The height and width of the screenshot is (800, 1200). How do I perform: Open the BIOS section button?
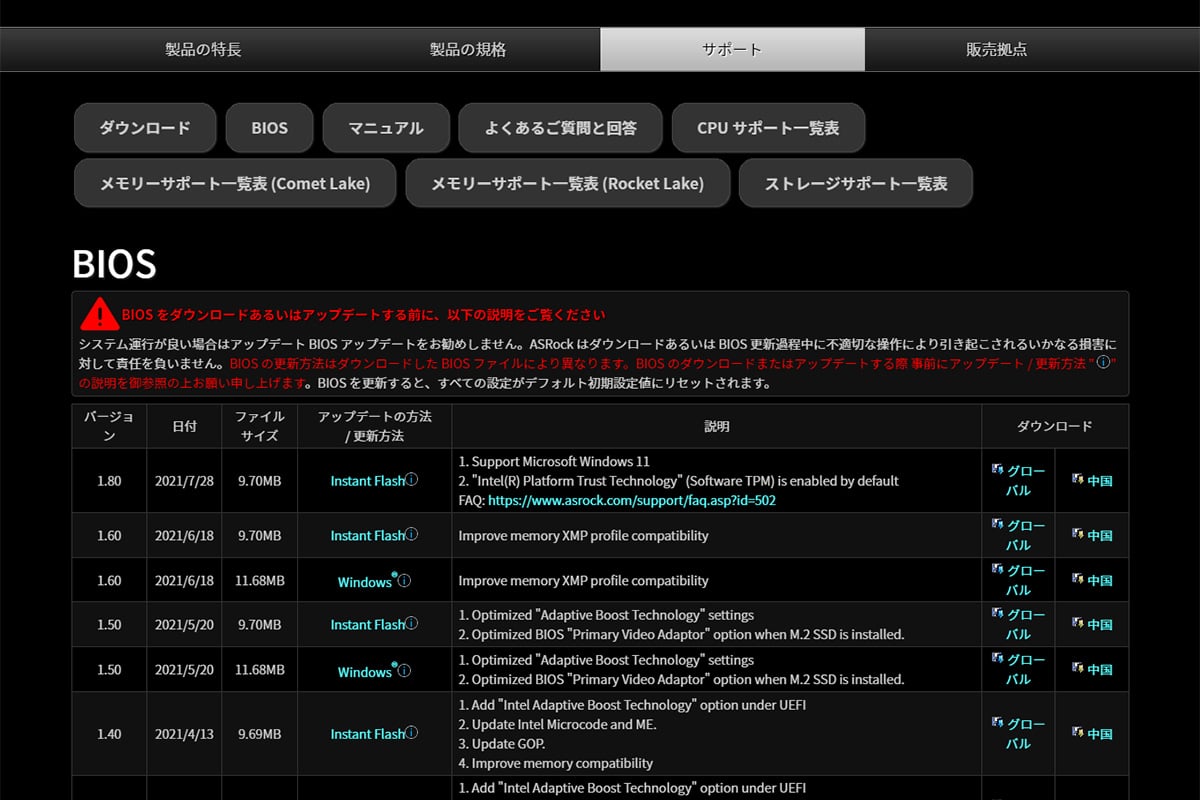[x=269, y=128]
